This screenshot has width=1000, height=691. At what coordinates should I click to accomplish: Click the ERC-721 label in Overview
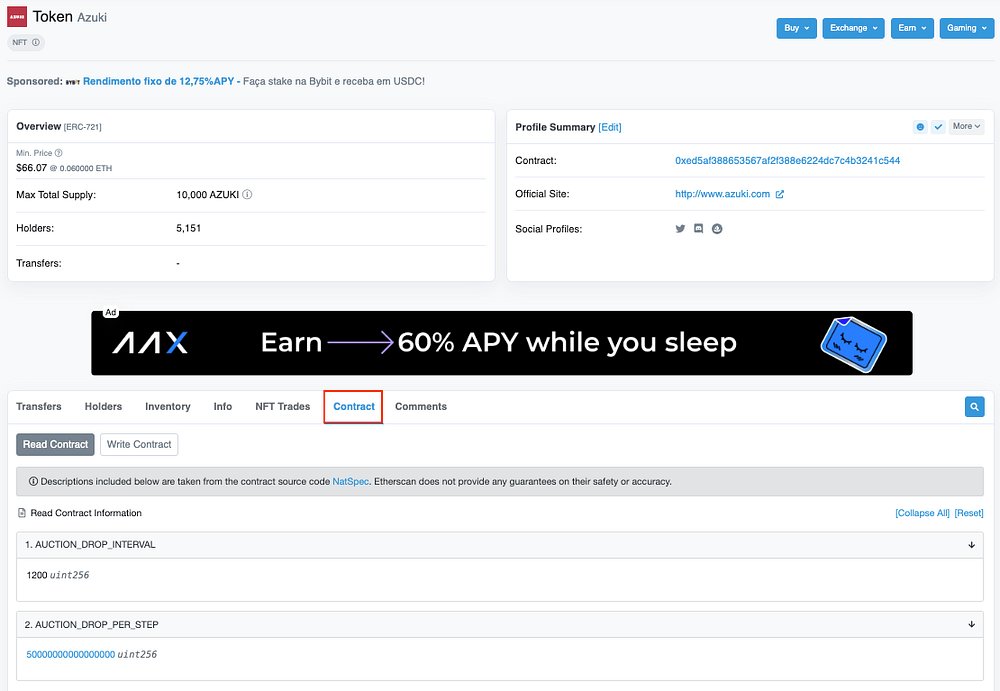[x=82, y=127]
